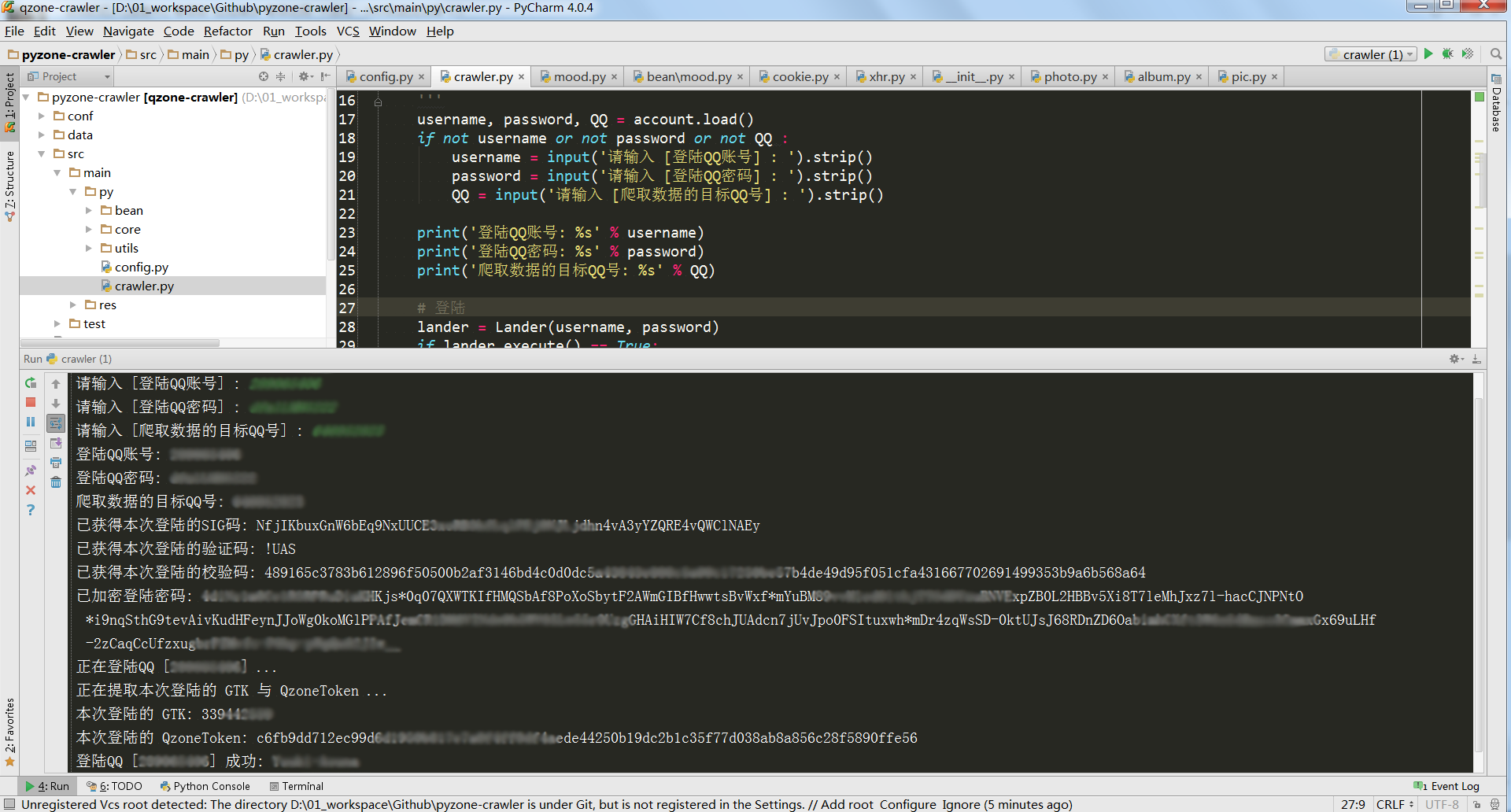
Task: Expand the data folder
Action: (42, 135)
